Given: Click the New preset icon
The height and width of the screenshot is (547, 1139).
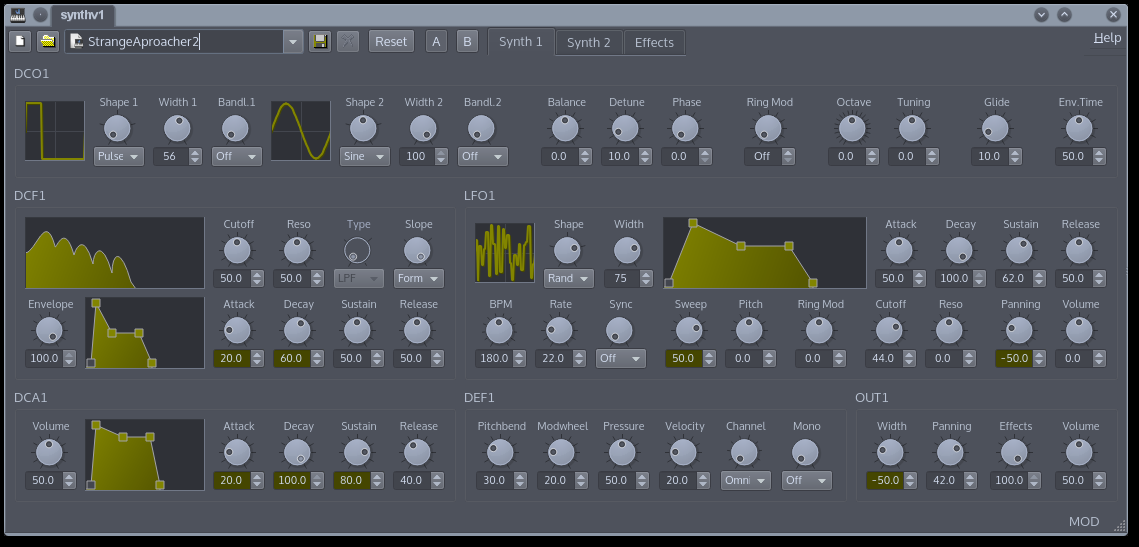Looking at the screenshot, I should coord(20,41).
